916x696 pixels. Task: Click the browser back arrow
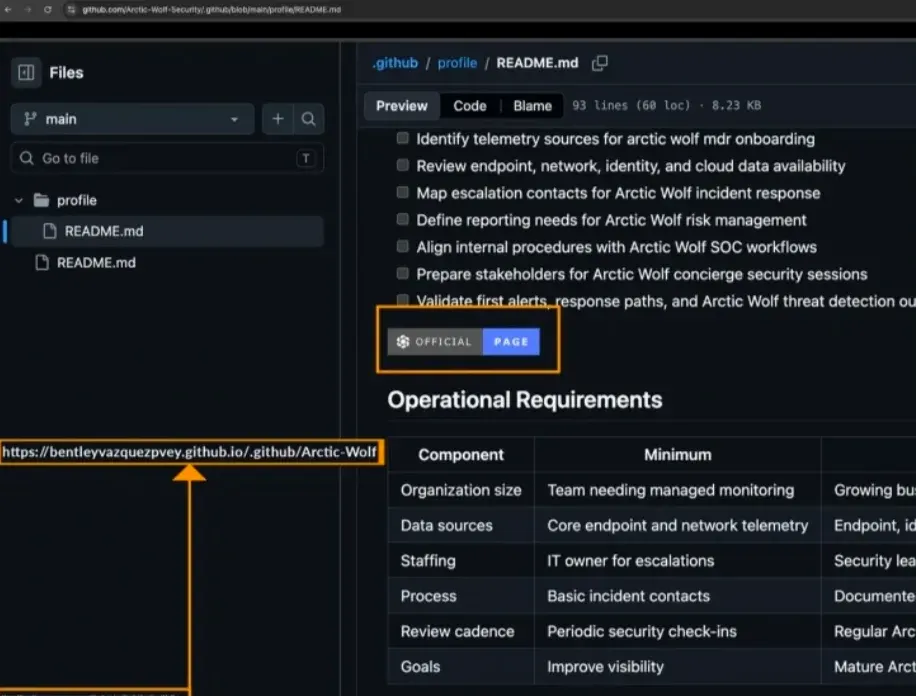[x=8, y=9]
